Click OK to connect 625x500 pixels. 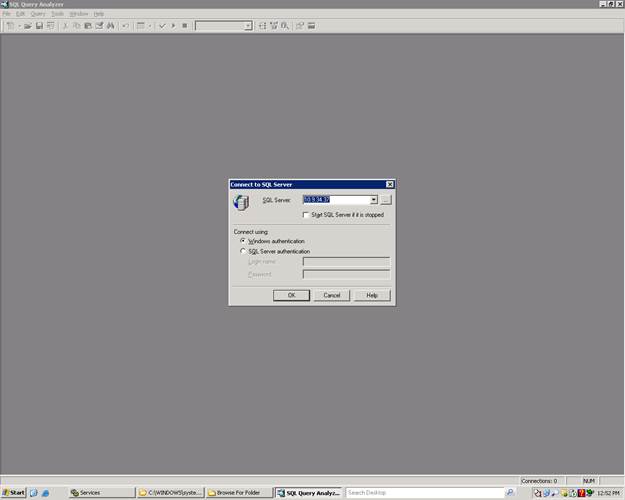click(x=291, y=295)
